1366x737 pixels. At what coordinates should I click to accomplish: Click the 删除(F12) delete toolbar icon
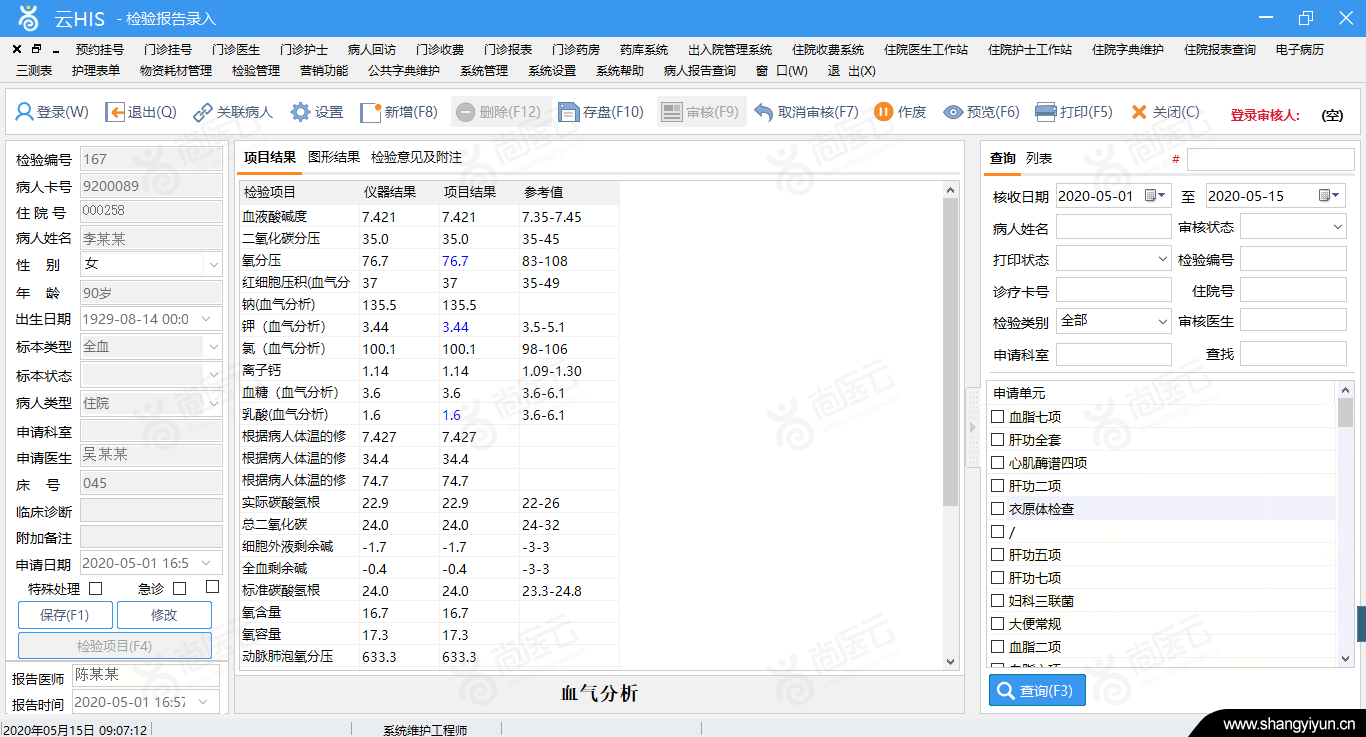(x=465, y=112)
